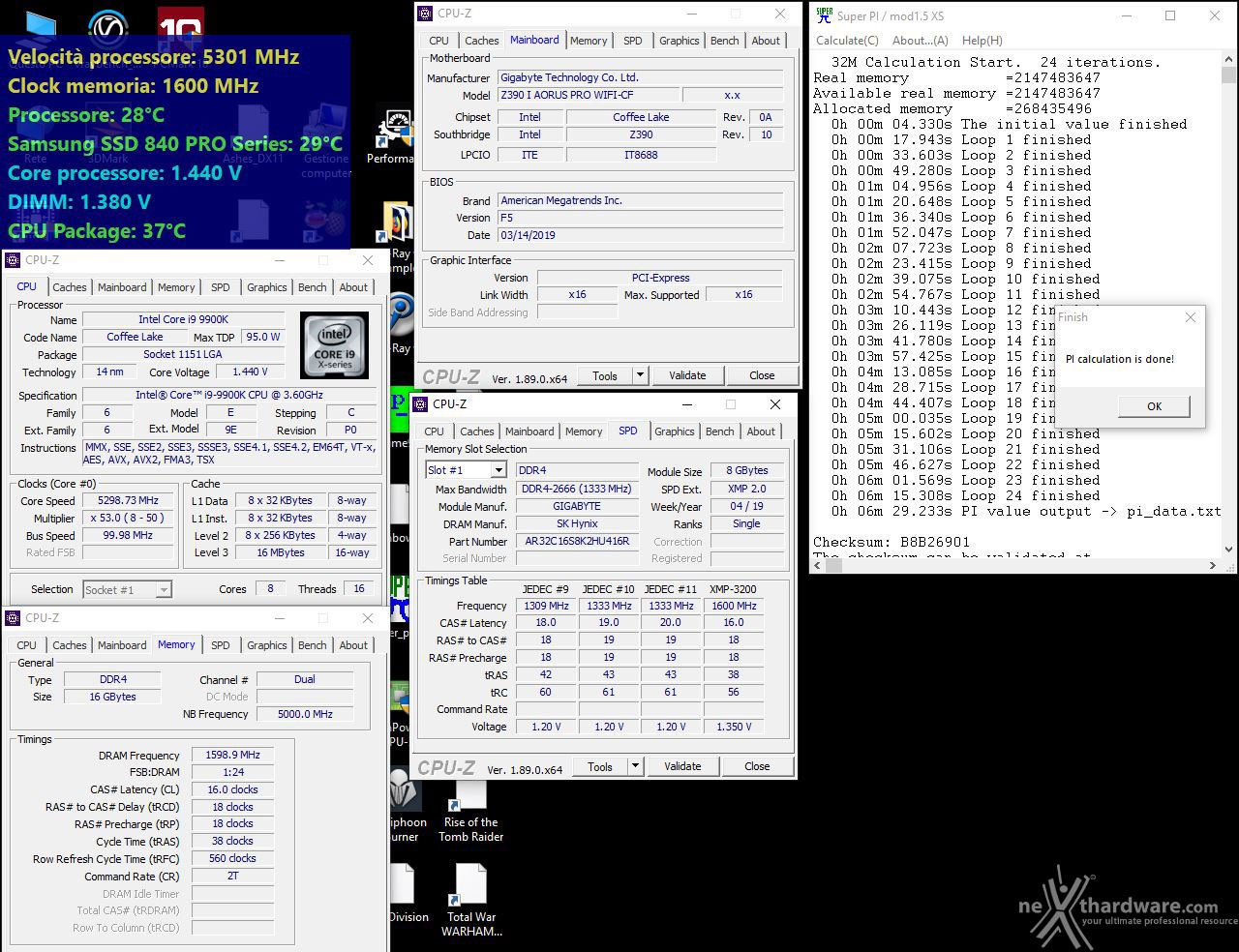Close the Finish dialog with X
Screen dimensions: 1239x952
click(1191, 317)
